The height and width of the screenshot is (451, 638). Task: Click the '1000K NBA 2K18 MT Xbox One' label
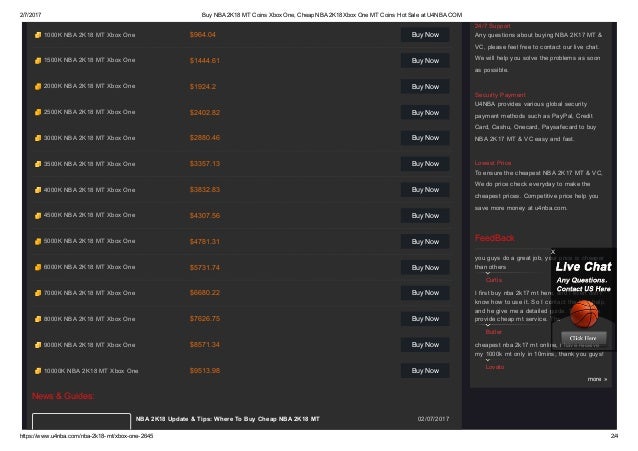pos(90,35)
